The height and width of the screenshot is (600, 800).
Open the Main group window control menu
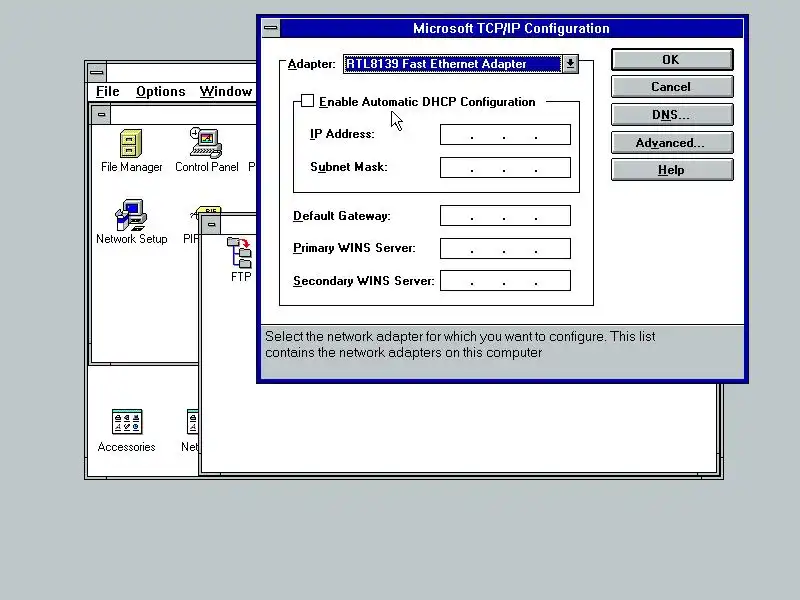point(102,114)
